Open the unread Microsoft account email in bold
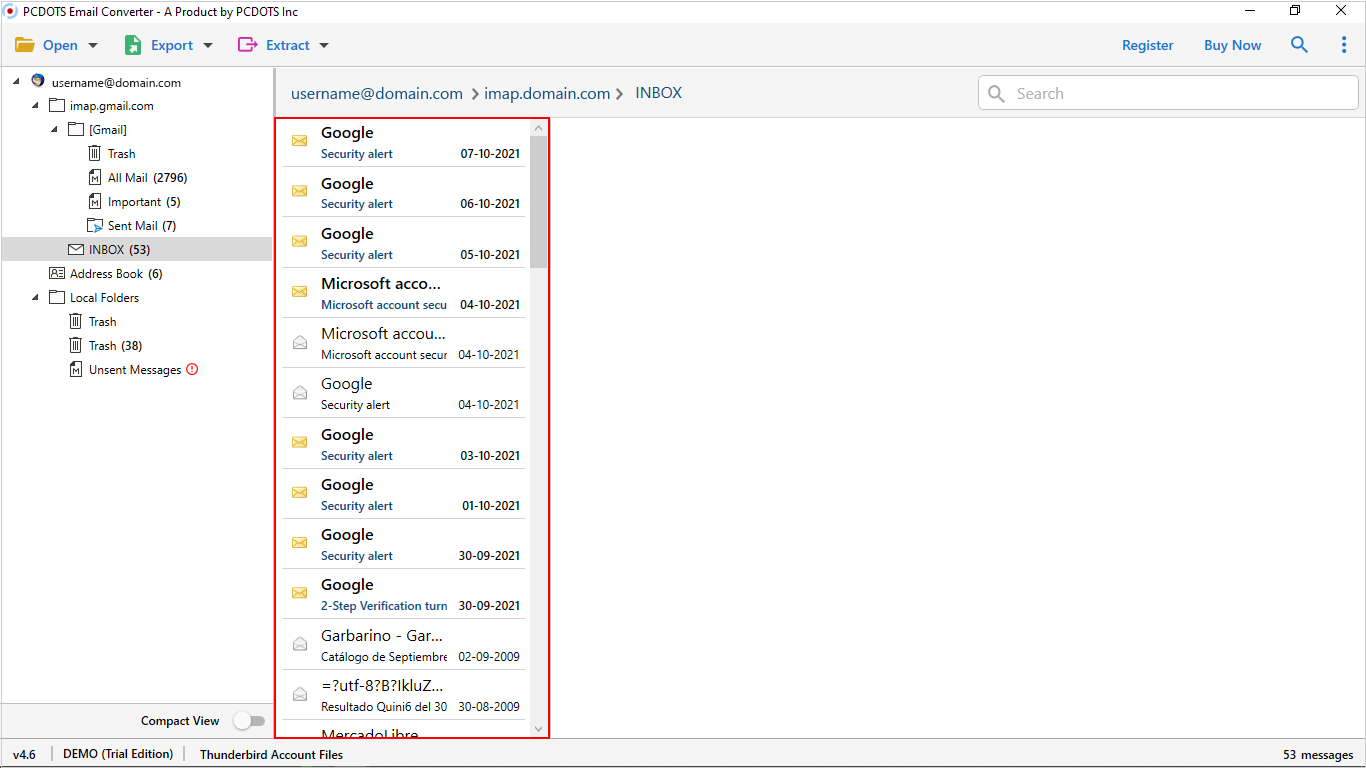The height and width of the screenshot is (768, 1366). pyautogui.click(x=403, y=293)
